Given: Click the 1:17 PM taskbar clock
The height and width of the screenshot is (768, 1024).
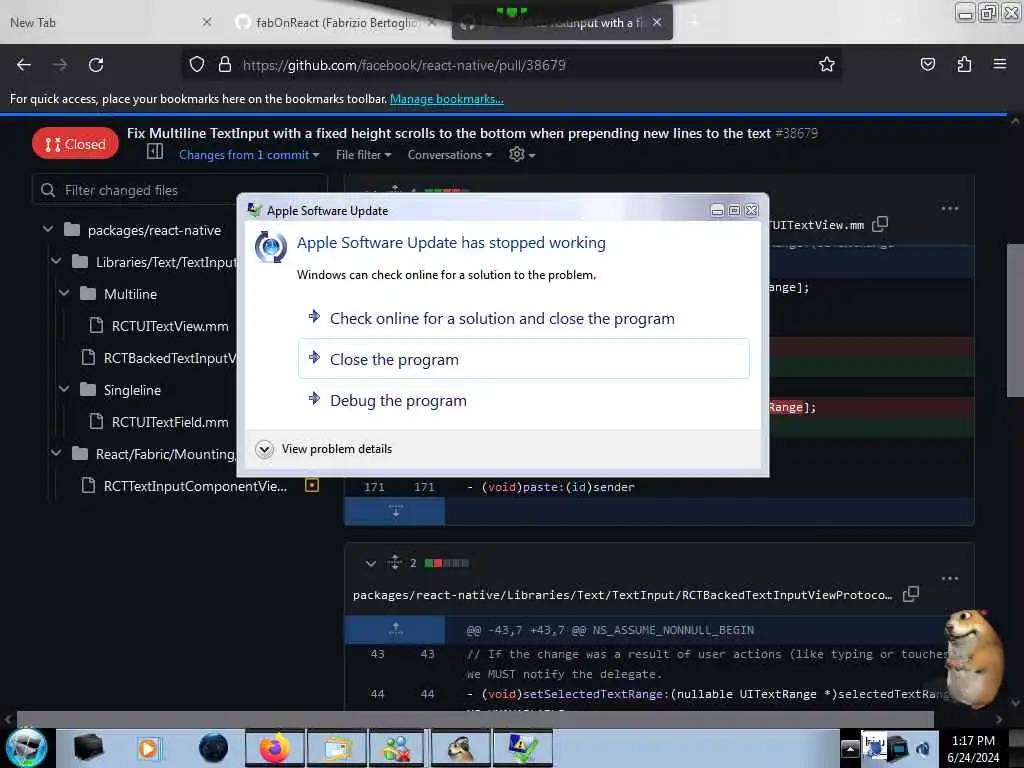Looking at the screenshot, I should tap(973, 748).
